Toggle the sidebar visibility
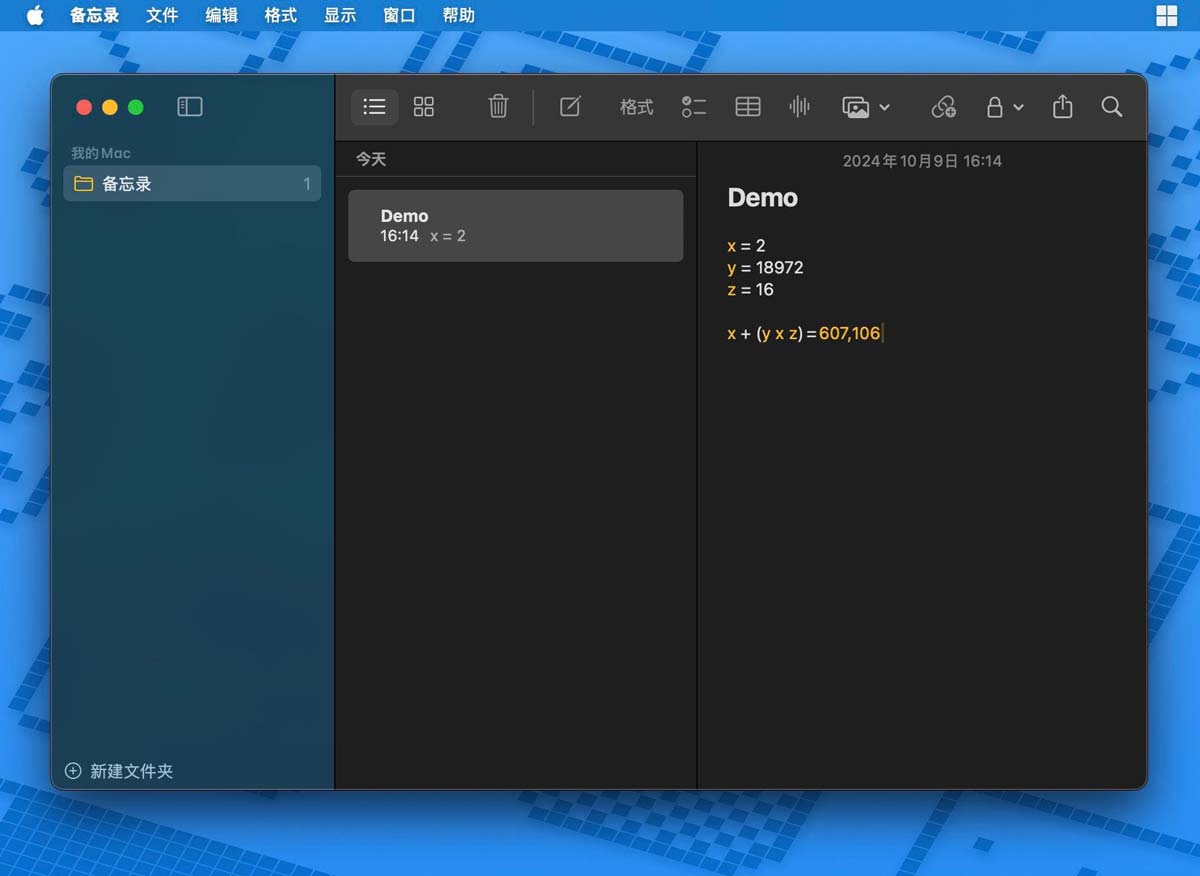The image size is (1200, 876). (190, 107)
